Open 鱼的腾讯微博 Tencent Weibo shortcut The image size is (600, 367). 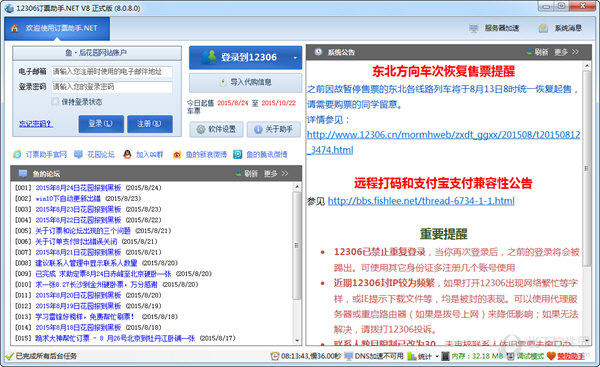pyautogui.click(x=260, y=154)
